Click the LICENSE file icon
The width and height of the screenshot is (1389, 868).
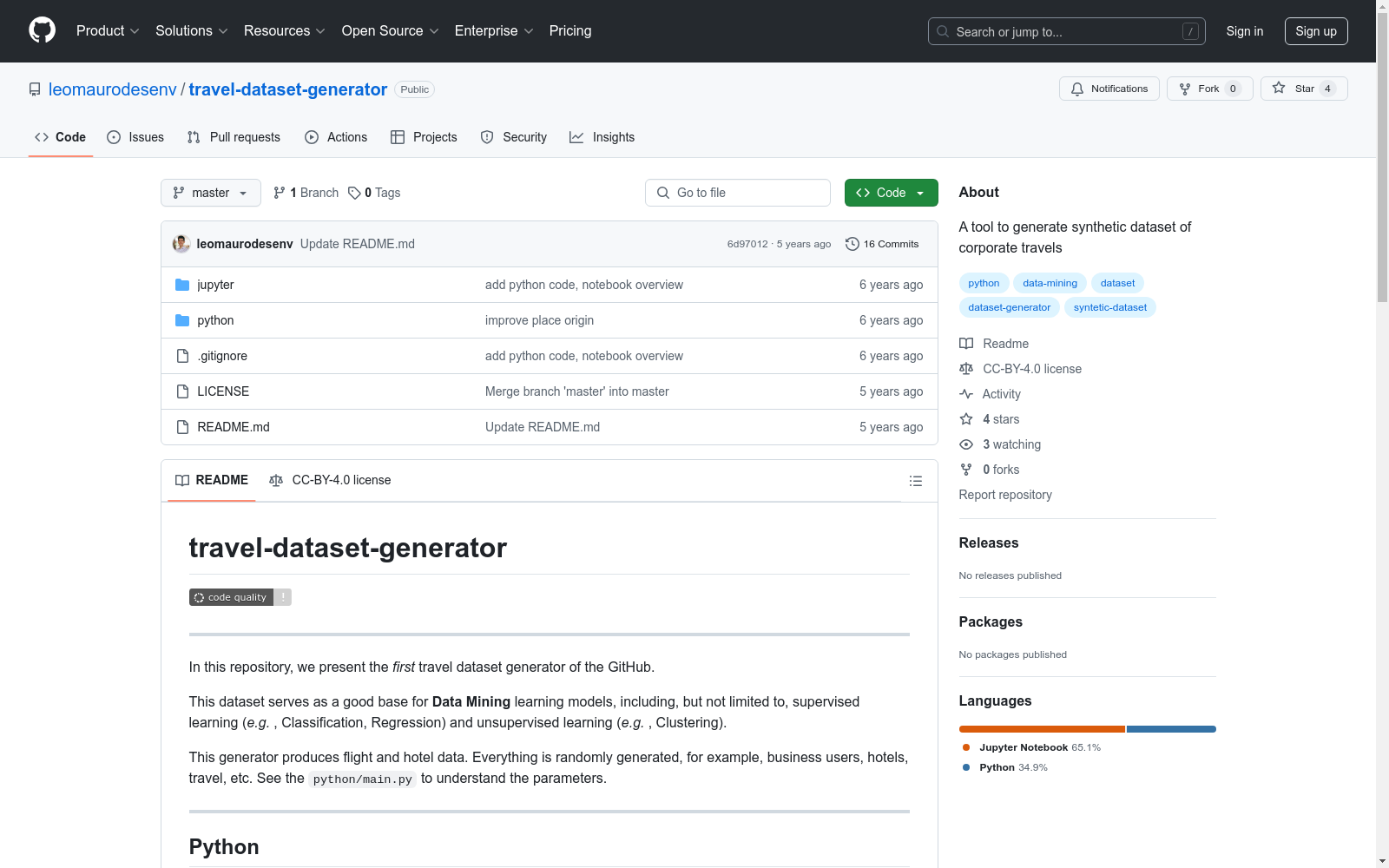pos(182,391)
